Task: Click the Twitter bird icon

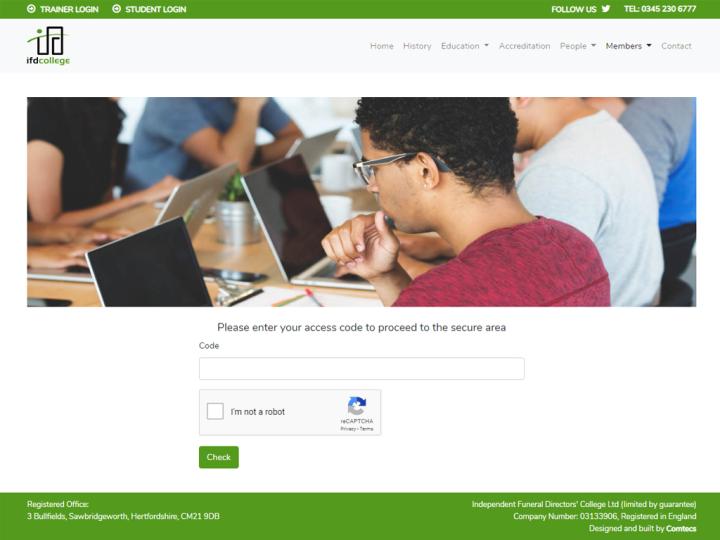Action: tap(606, 9)
